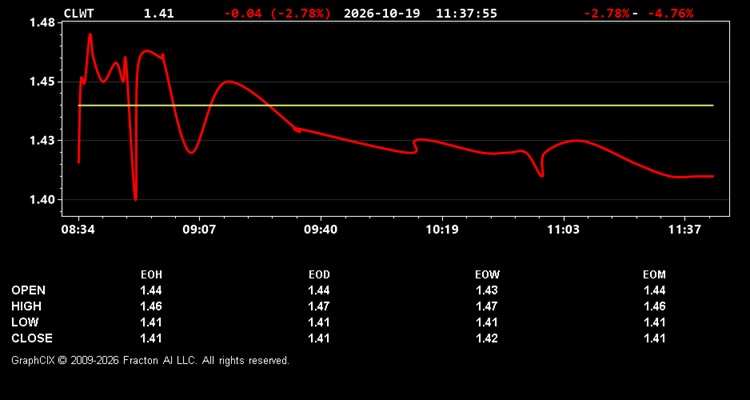This screenshot has width=750, height=400.
Task: Click the EOD column header
Action: click(319, 275)
